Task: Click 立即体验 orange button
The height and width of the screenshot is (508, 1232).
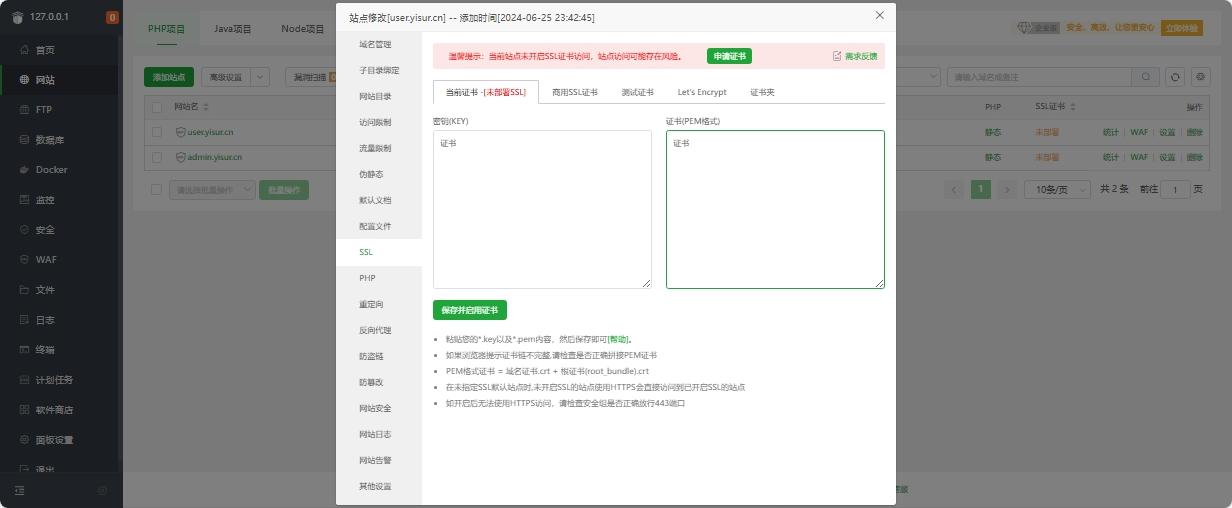Action: click(x=1182, y=28)
